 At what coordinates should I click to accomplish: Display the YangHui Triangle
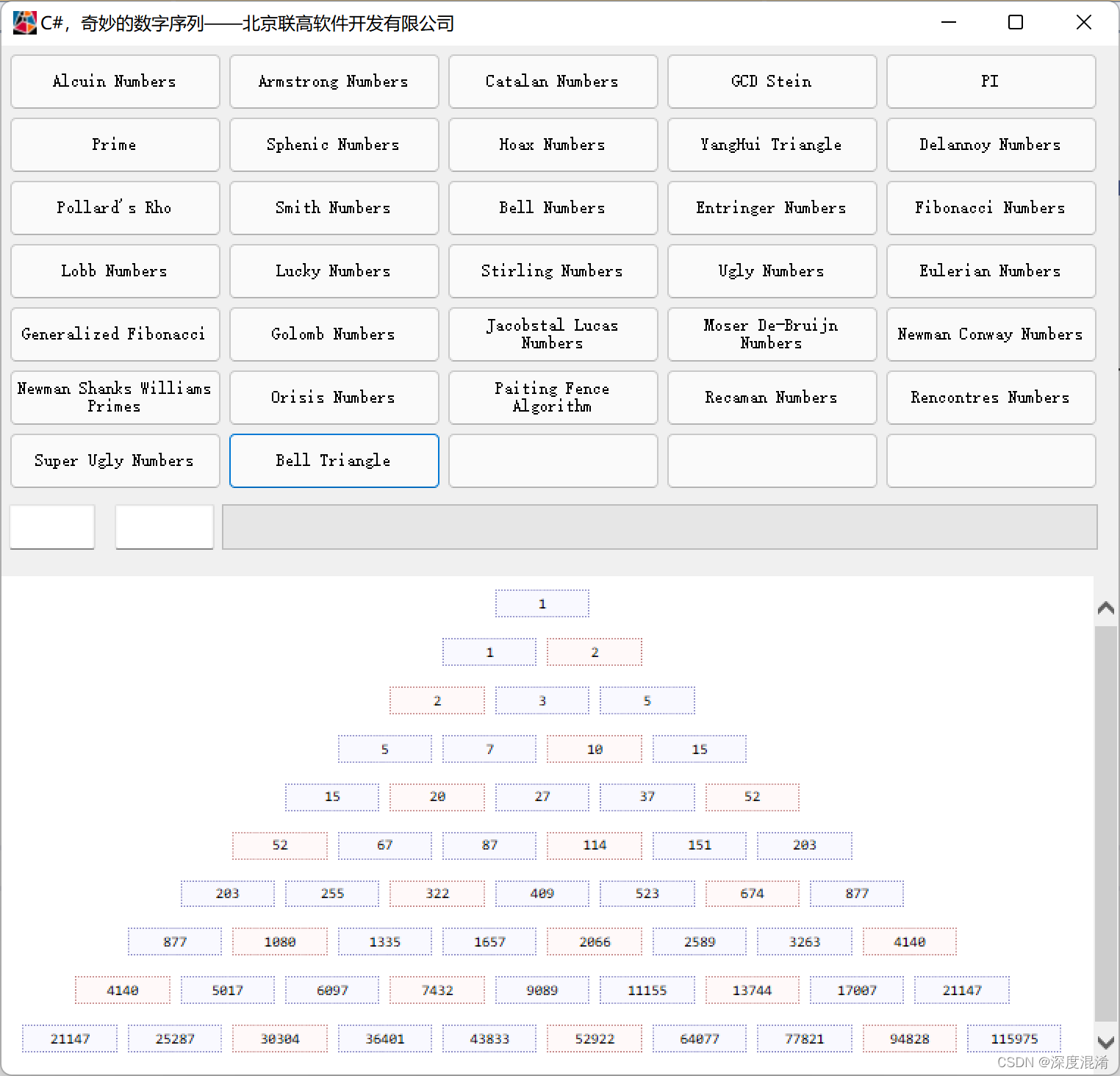tap(772, 145)
